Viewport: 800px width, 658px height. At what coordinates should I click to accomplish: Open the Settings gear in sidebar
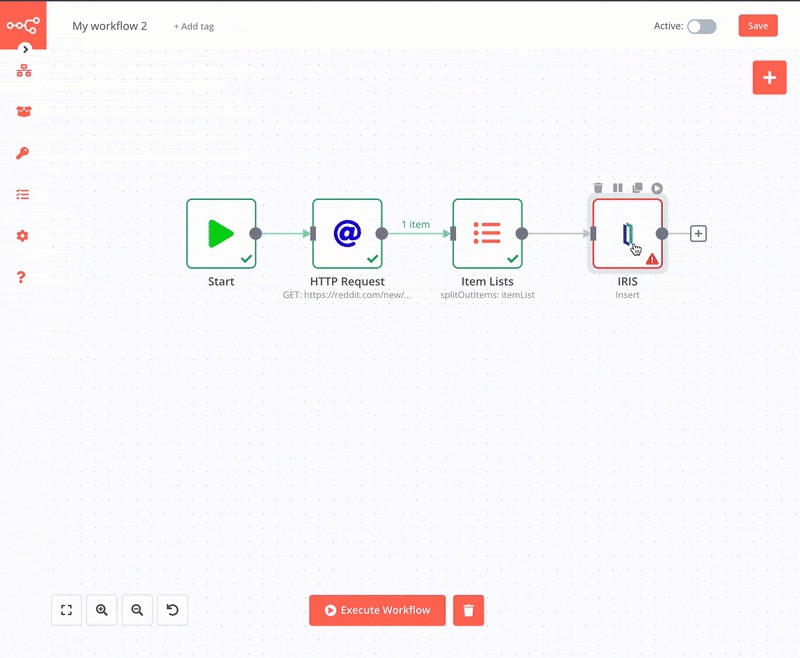23,236
